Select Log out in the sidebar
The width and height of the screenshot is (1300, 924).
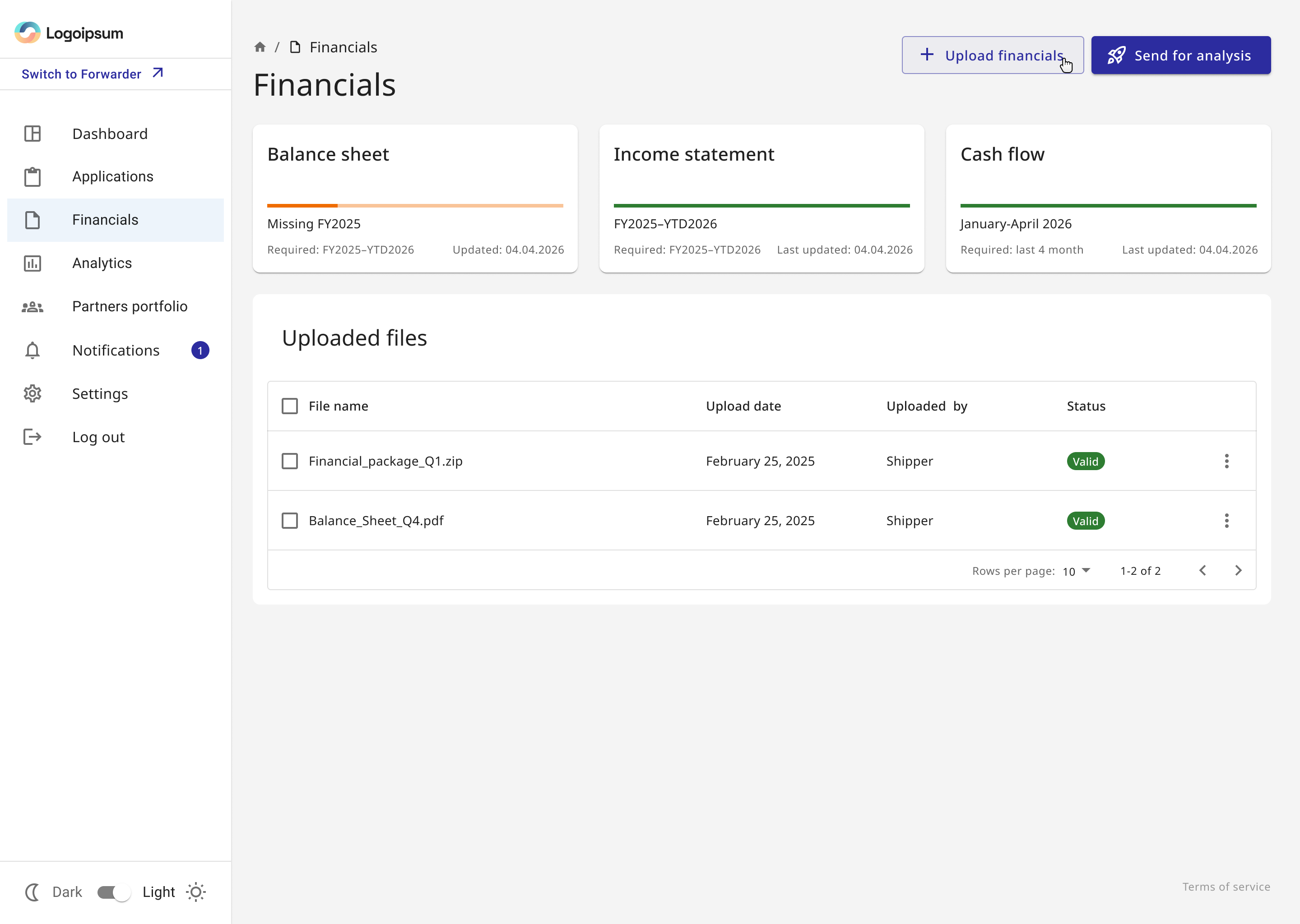pos(116,437)
